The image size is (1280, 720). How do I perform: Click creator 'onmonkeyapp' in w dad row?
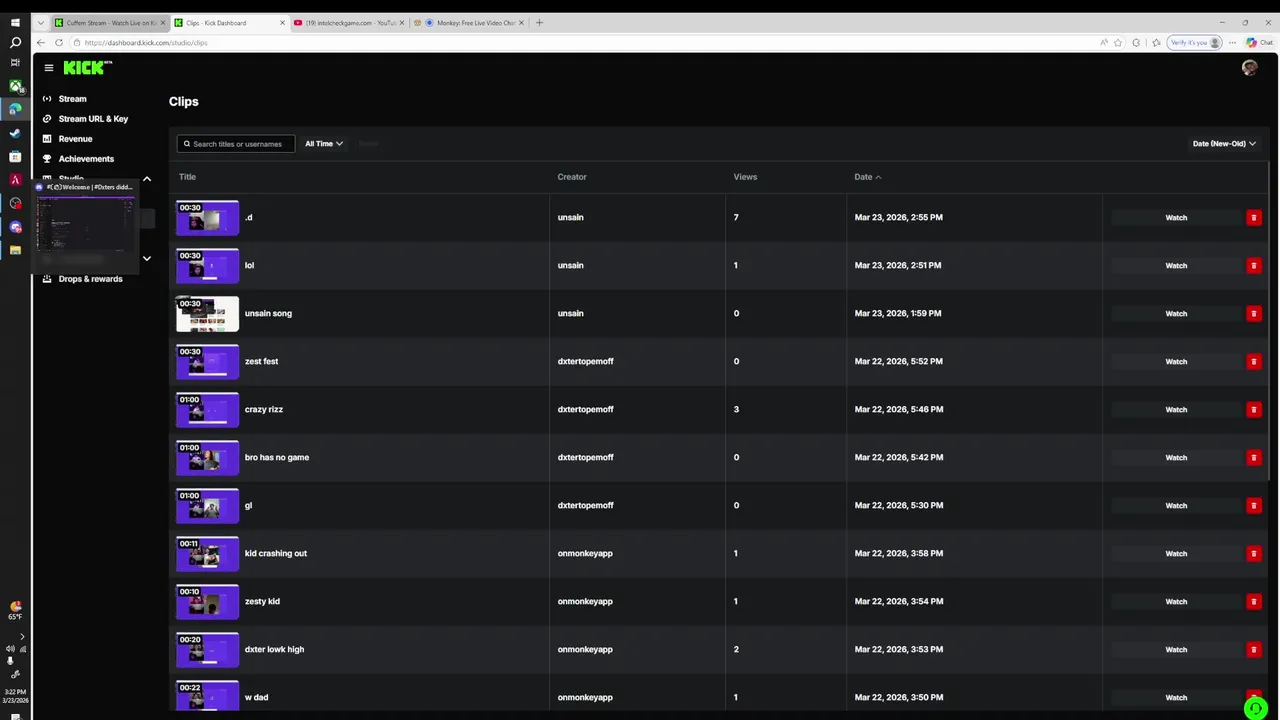pos(585,697)
